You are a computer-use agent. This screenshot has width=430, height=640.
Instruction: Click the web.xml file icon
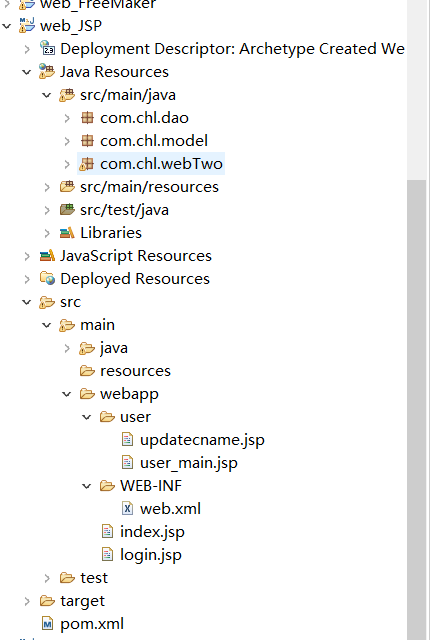coord(127,509)
